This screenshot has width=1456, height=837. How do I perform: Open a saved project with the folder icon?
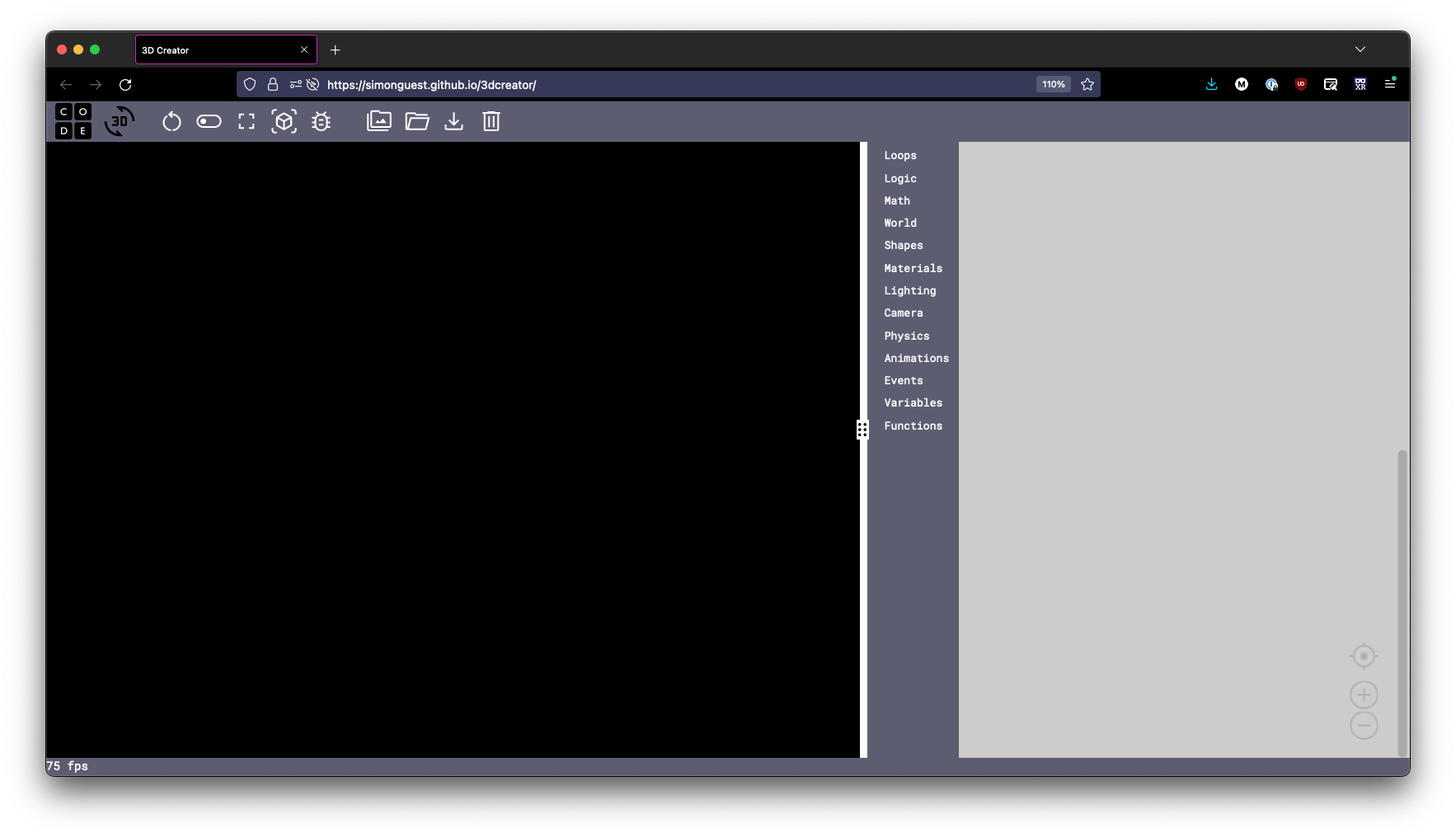coord(417,121)
